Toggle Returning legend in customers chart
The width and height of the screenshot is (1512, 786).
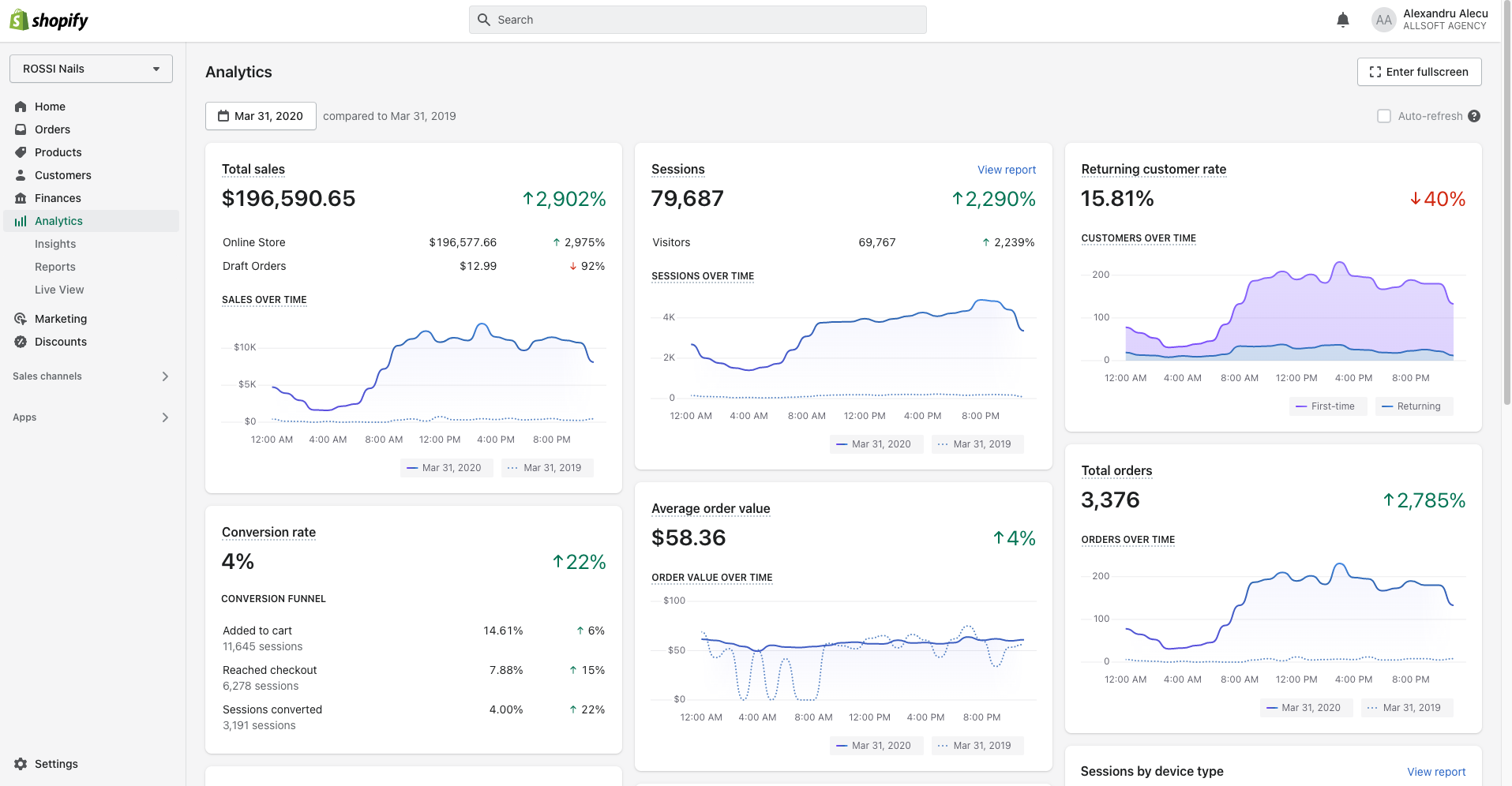1414,406
